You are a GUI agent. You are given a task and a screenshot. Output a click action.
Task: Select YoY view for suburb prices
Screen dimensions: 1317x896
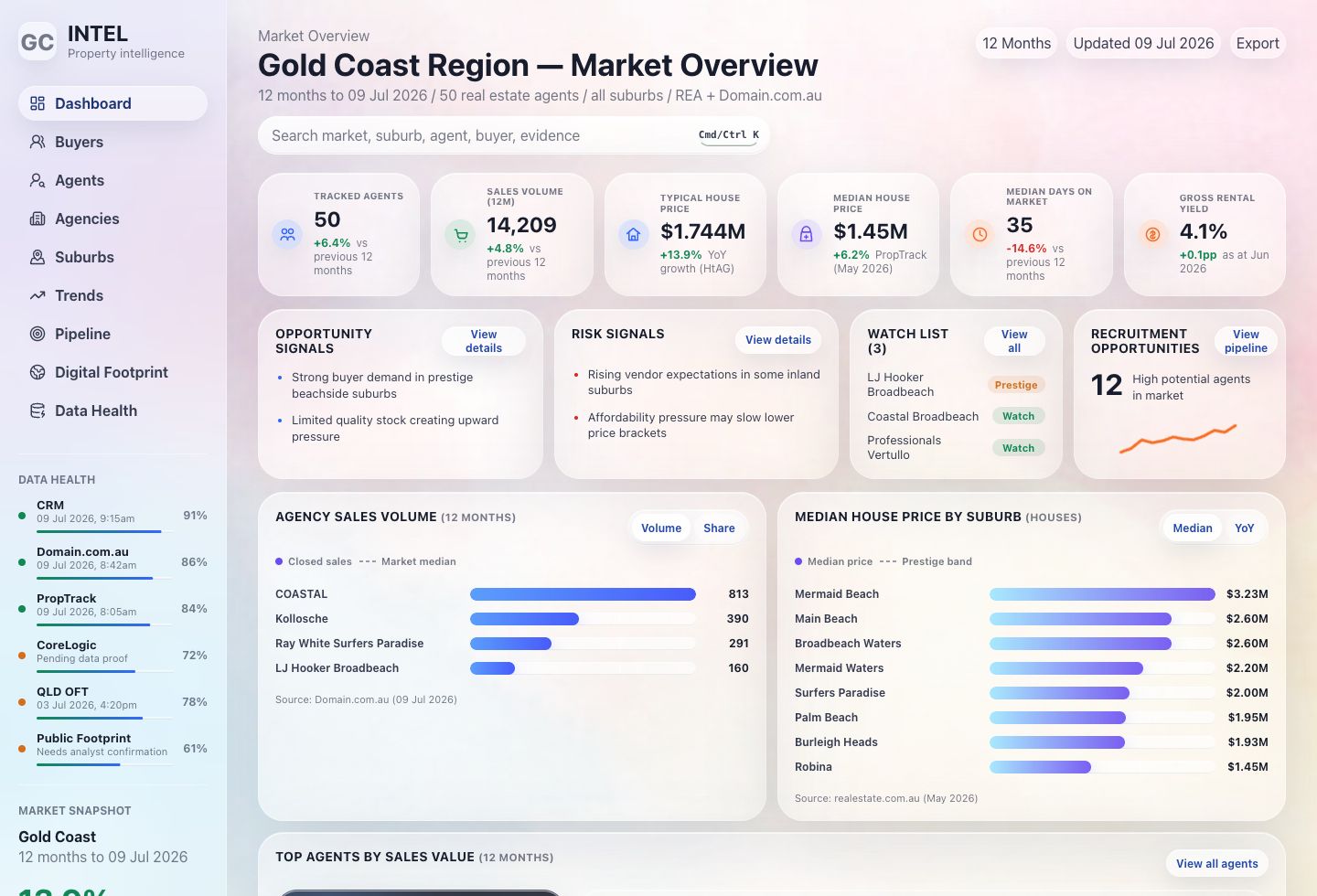(x=1244, y=528)
